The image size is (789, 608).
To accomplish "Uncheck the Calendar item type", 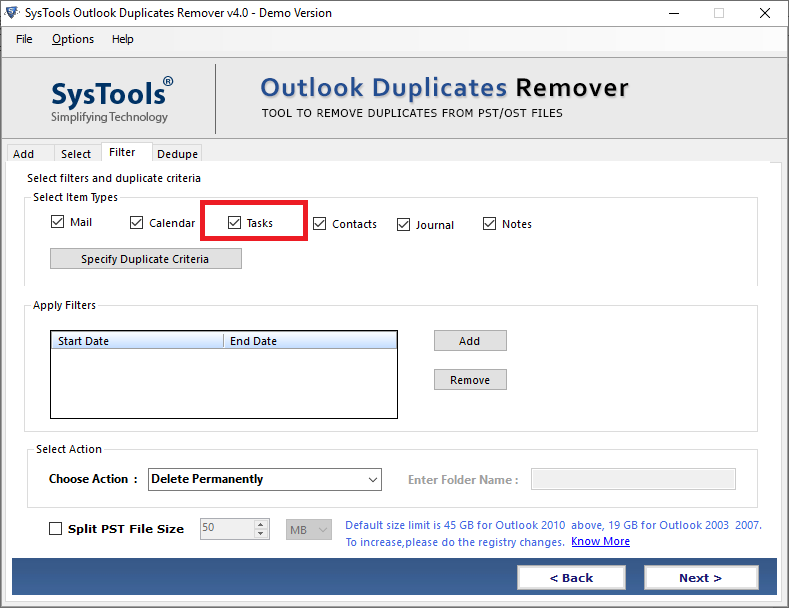I will pyautogui.click(x=136, y=222).
